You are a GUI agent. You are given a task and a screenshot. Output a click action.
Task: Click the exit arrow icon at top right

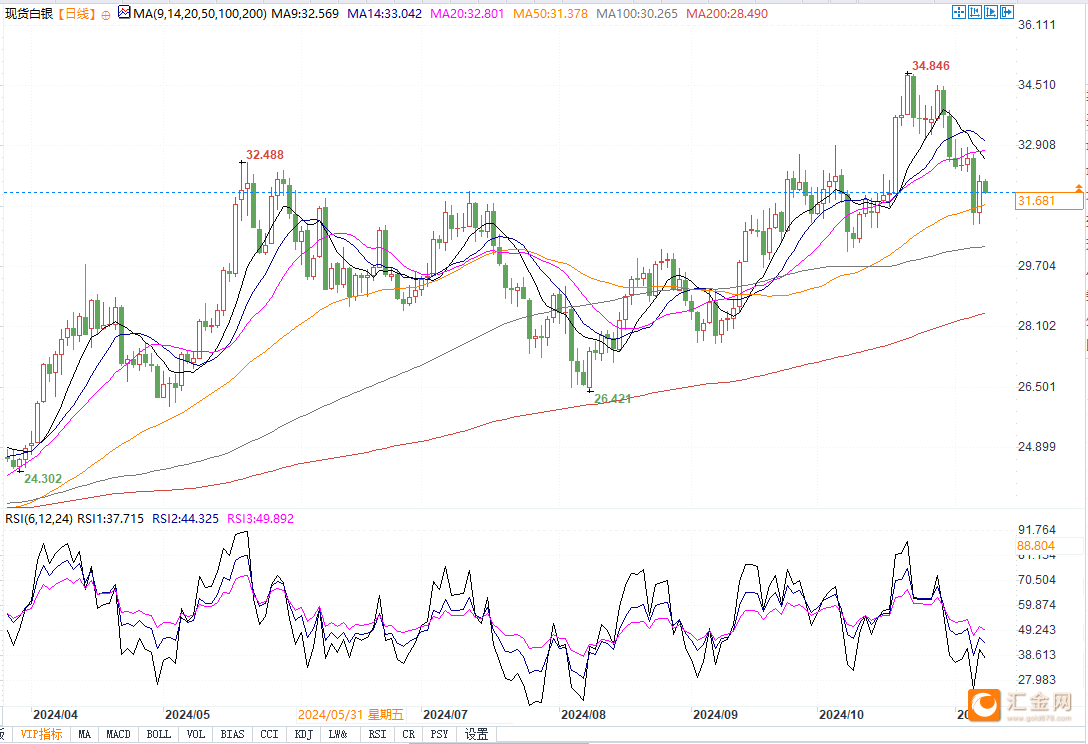1007,12
